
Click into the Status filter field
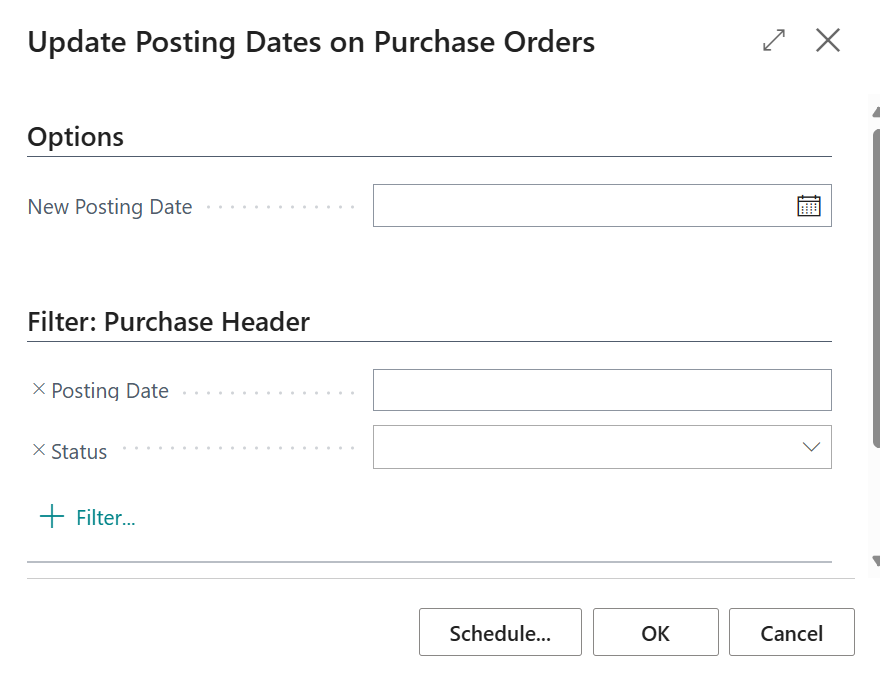click(602, 447)
